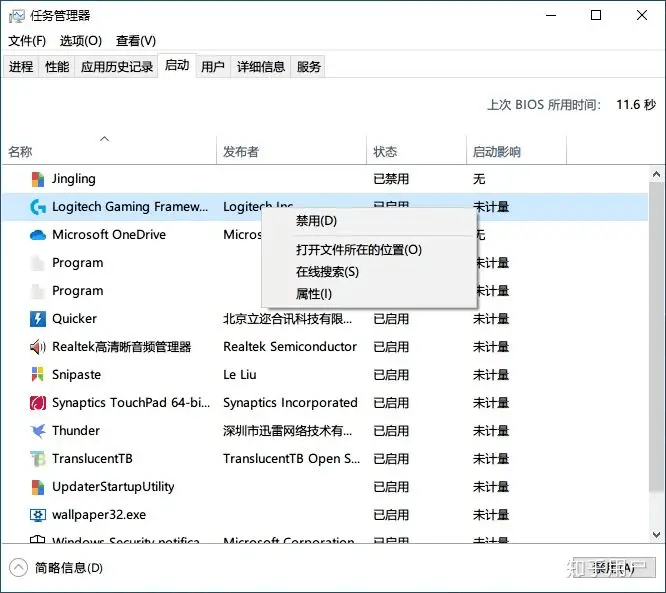The image size is (666, 593).
Task: Select the 启动 tab
Action: click(177, 65)
